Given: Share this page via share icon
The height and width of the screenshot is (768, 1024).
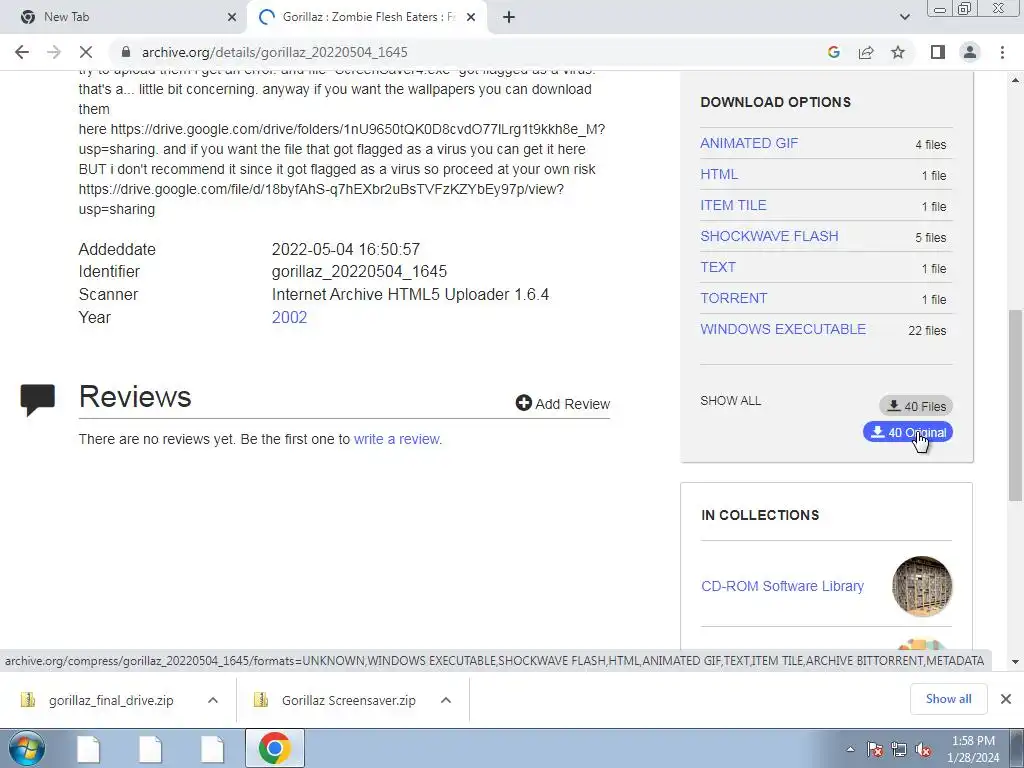Looking at the screenshot, I should [x=866, y=52].
